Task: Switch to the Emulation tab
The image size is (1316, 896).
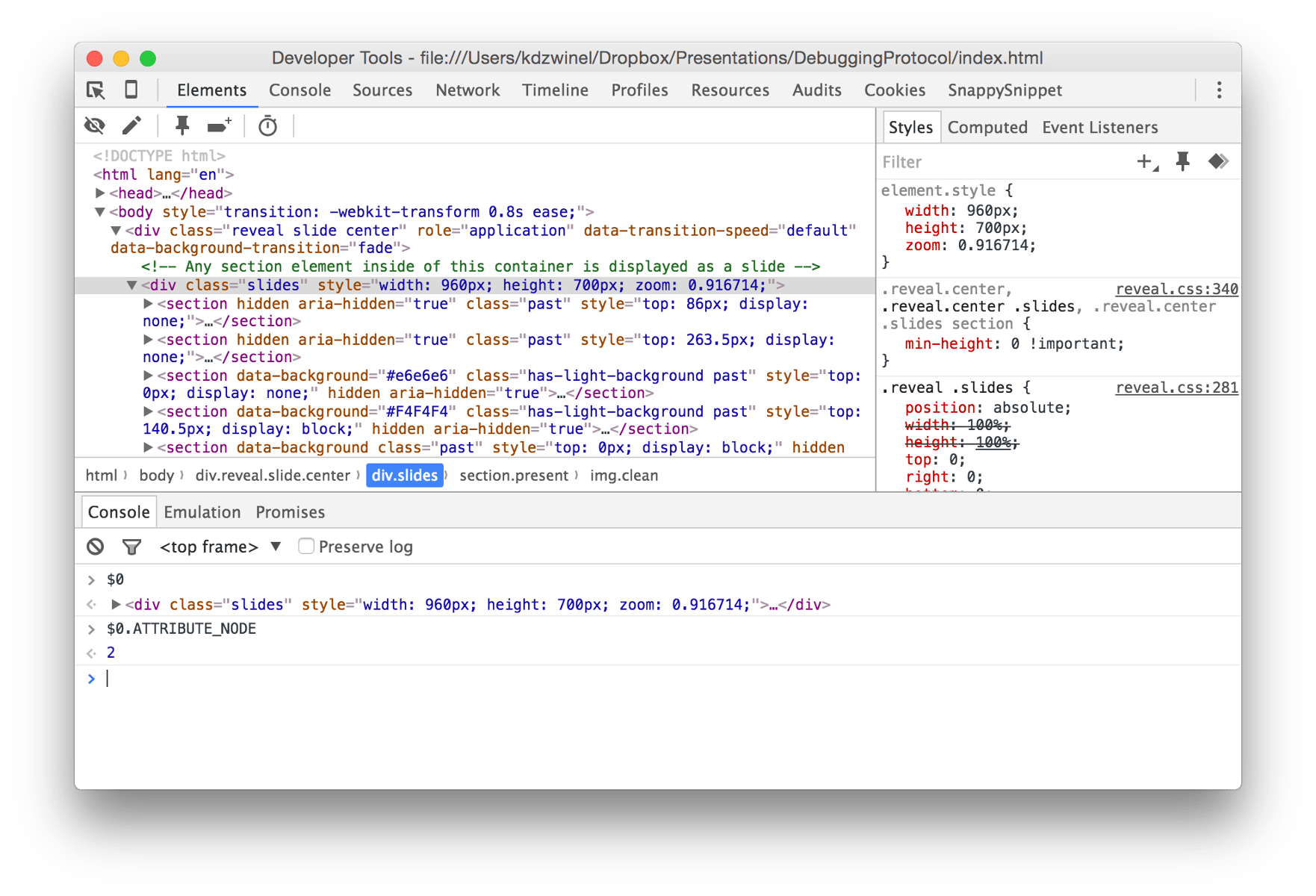Action: point(202,511)
